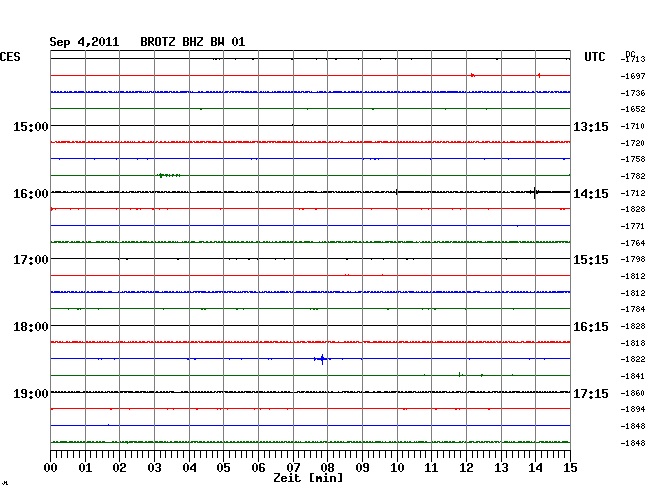Click the Zeit [min] axis label

coord(309,479)
